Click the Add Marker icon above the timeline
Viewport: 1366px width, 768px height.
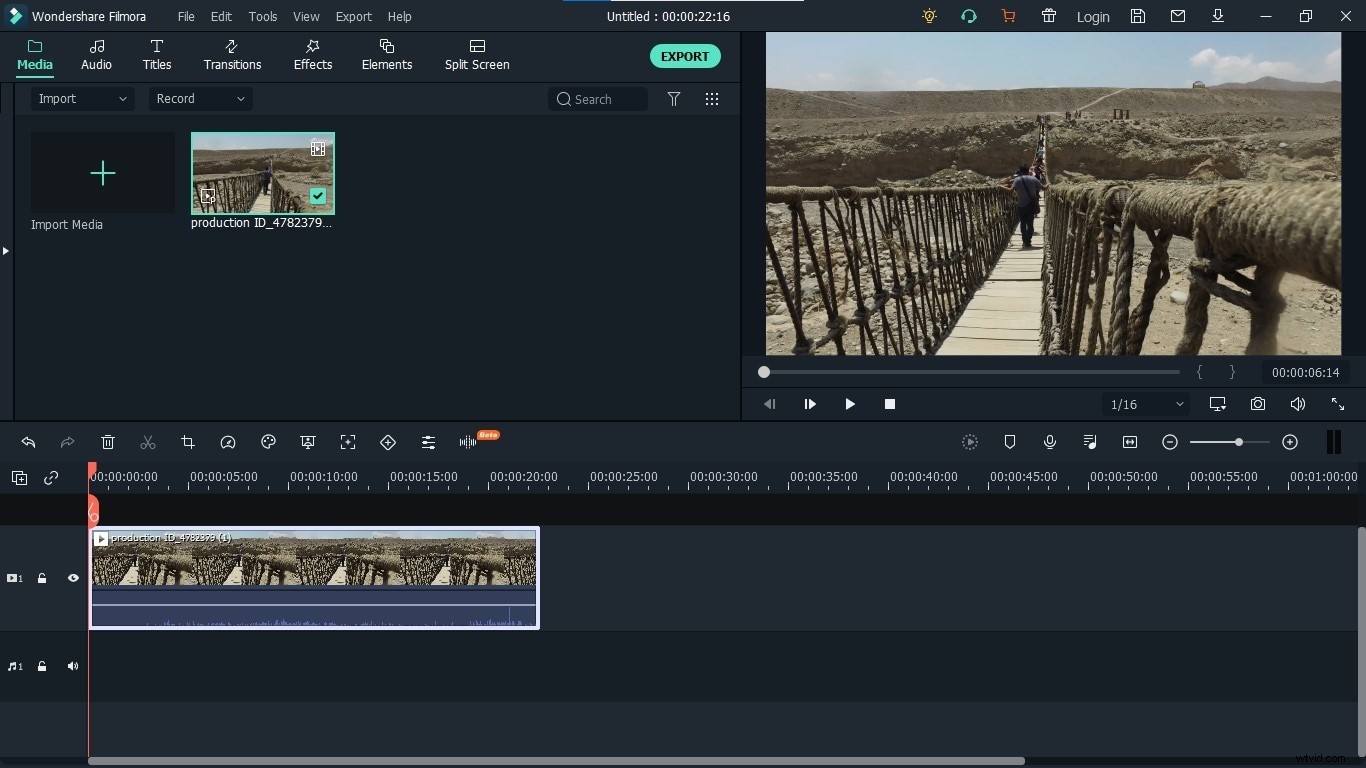point(1011,443)
